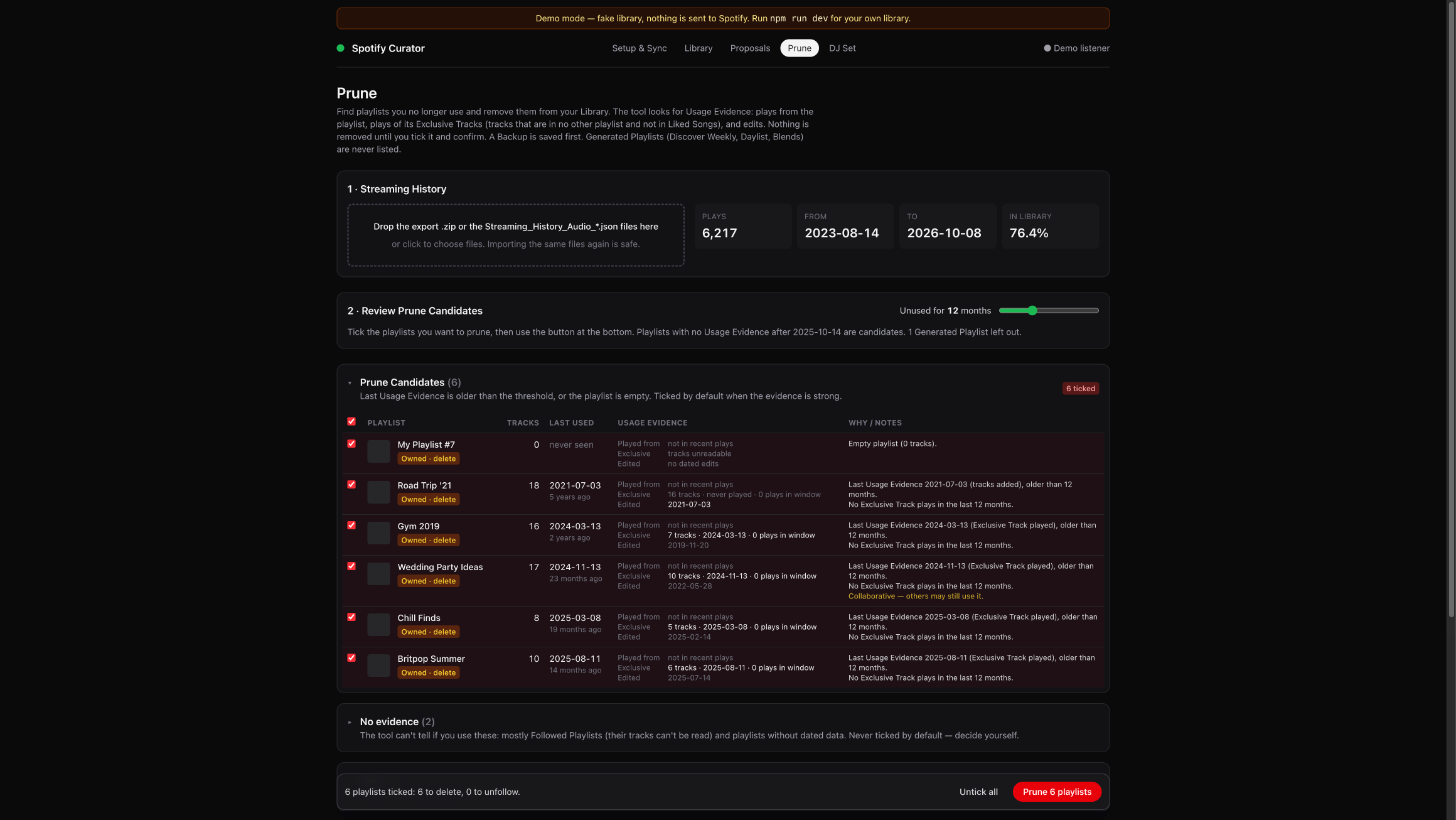Click the Chill Finds cover thumbnail
Screen dimensions: 1456x820
point(378,625)
